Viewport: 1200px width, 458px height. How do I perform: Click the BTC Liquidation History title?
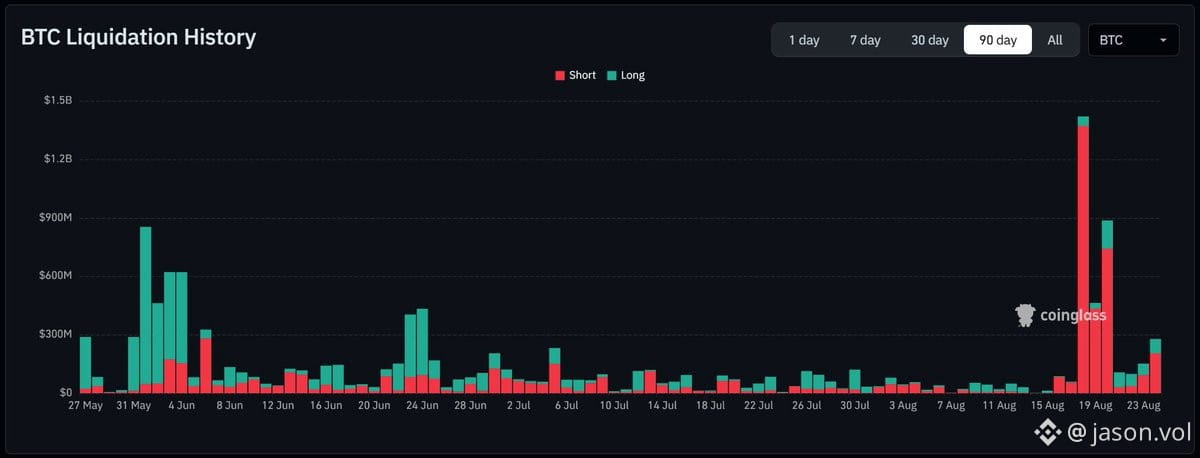139,38
